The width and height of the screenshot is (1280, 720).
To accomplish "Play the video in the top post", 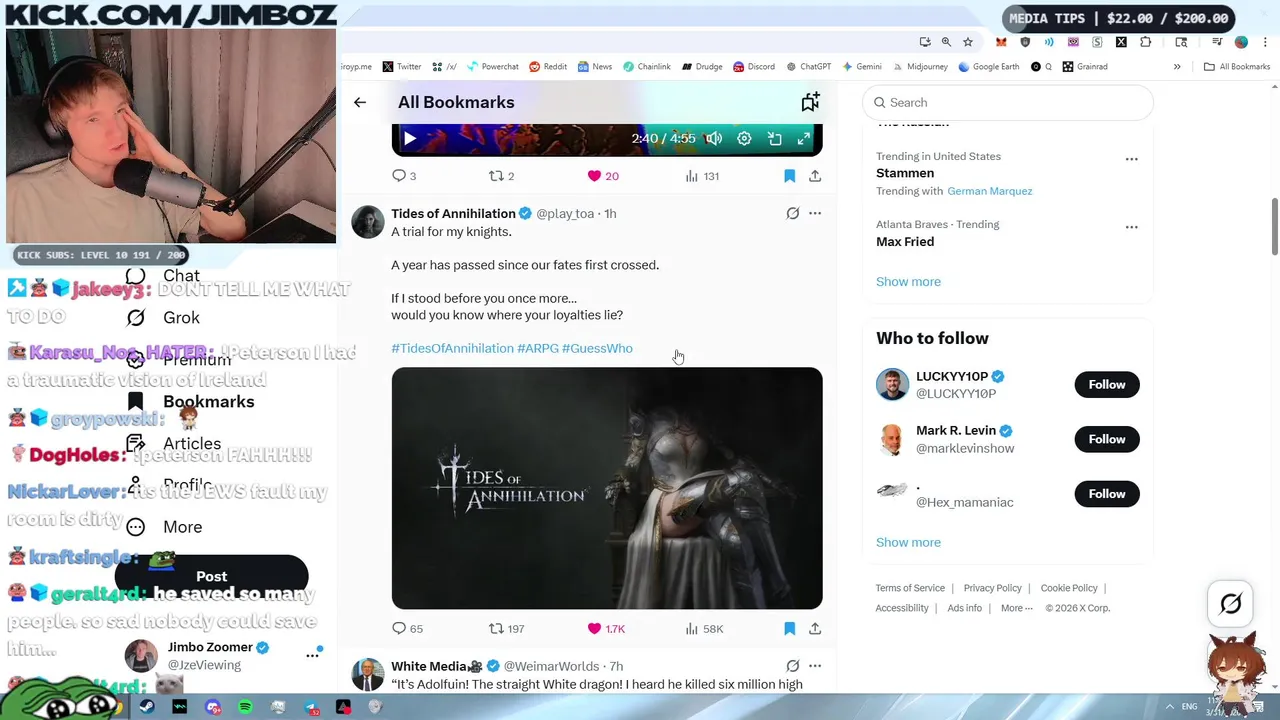I will pos(409,139).
